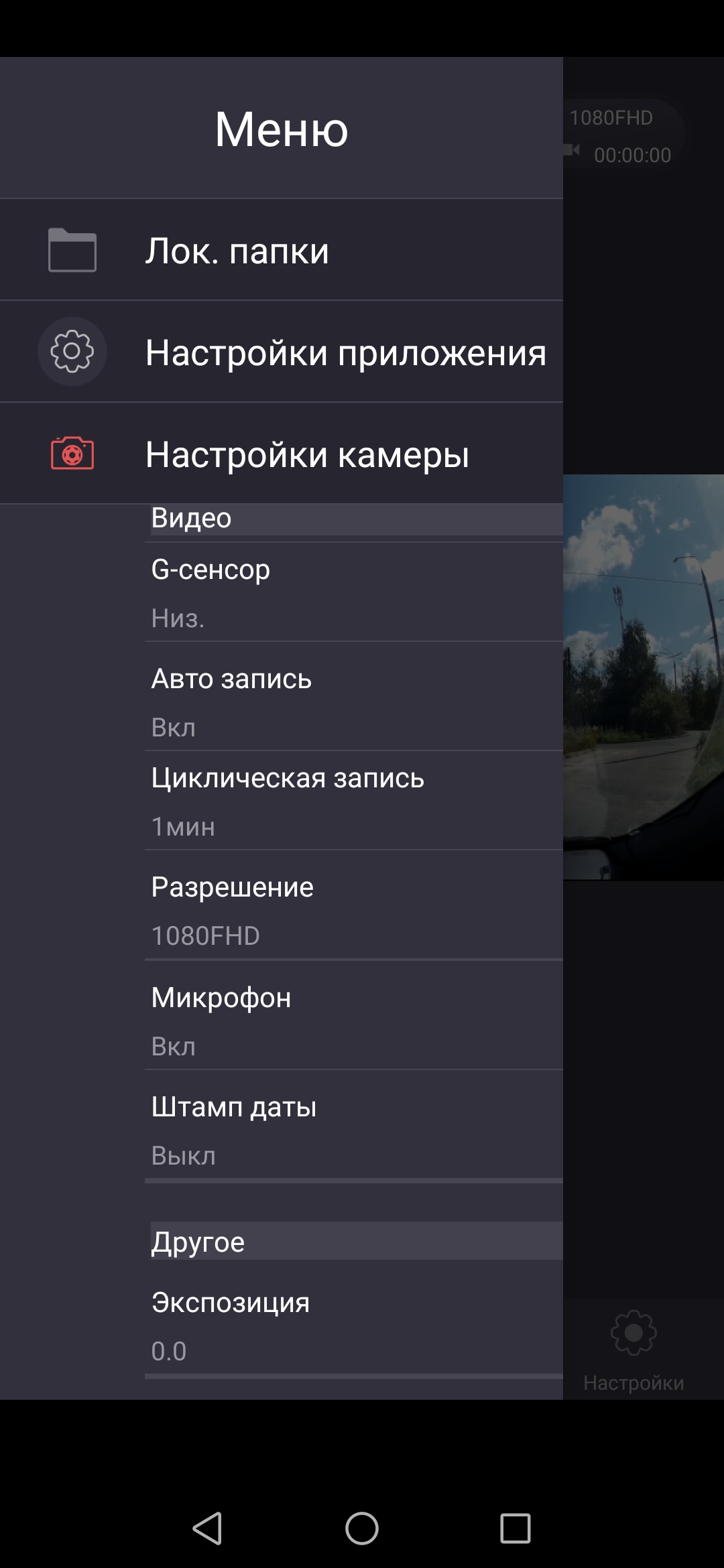Toggle the Авто запись setting

pyautogui.click(x=354, y=697)
